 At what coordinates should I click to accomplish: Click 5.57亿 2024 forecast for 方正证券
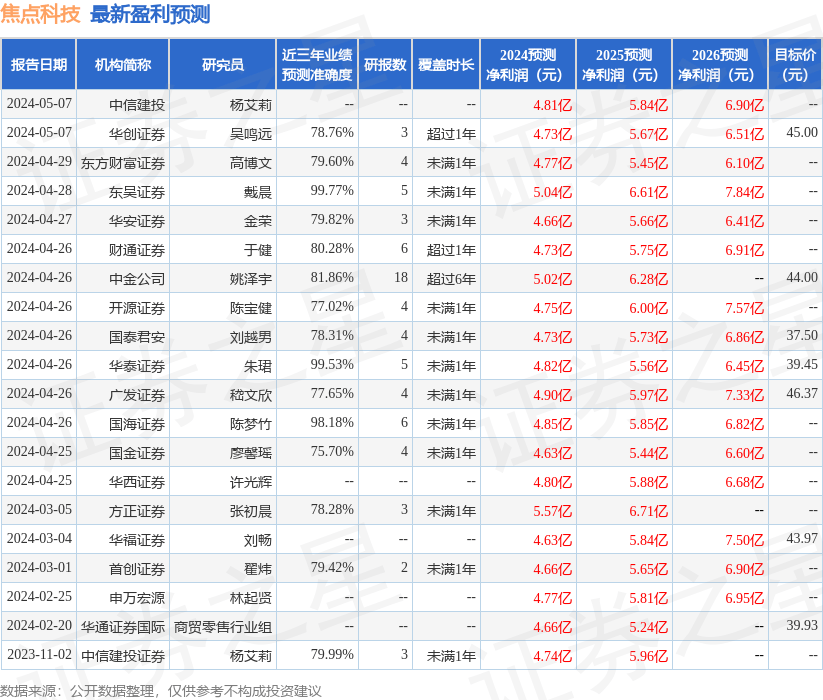[x=552, y=511]
